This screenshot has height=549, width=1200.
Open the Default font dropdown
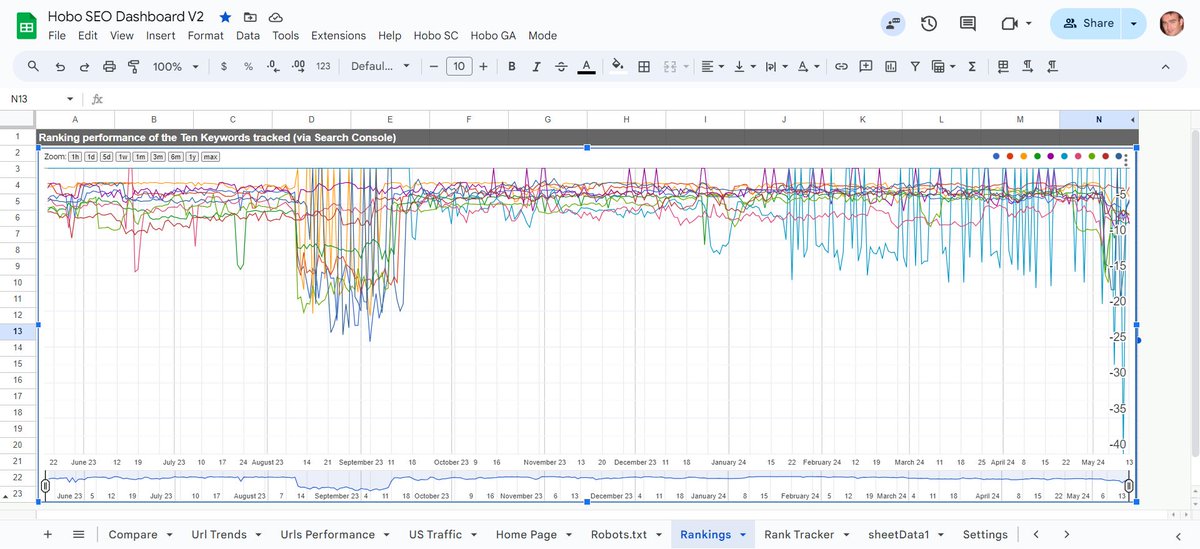(x=380, y=66)
